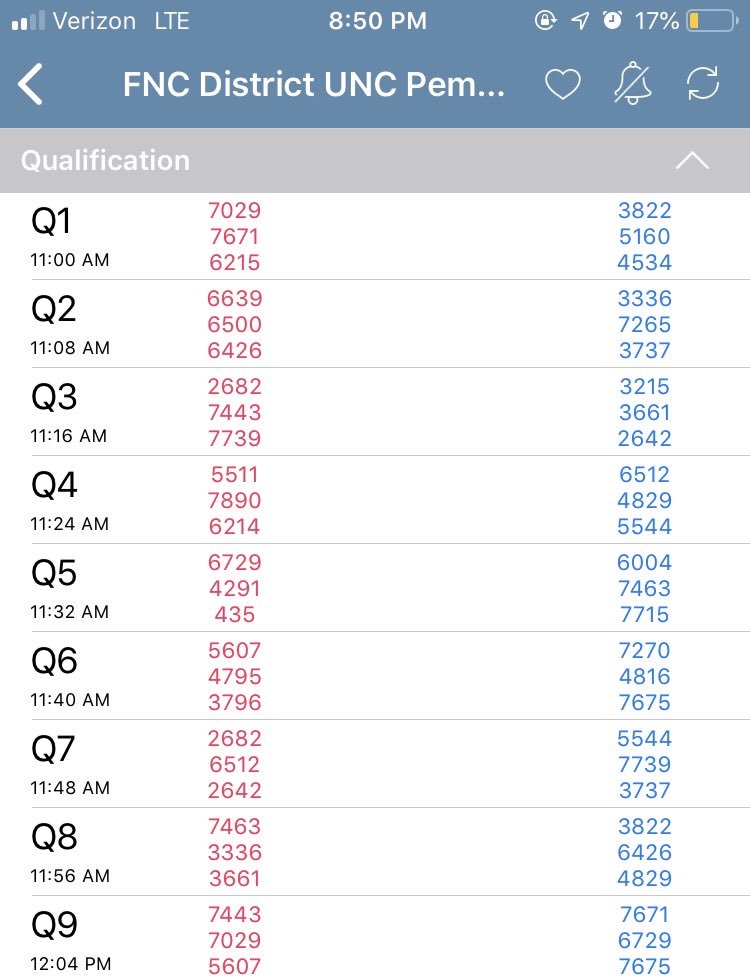Favorite this event with the heart icon

(x=563, y=84)
